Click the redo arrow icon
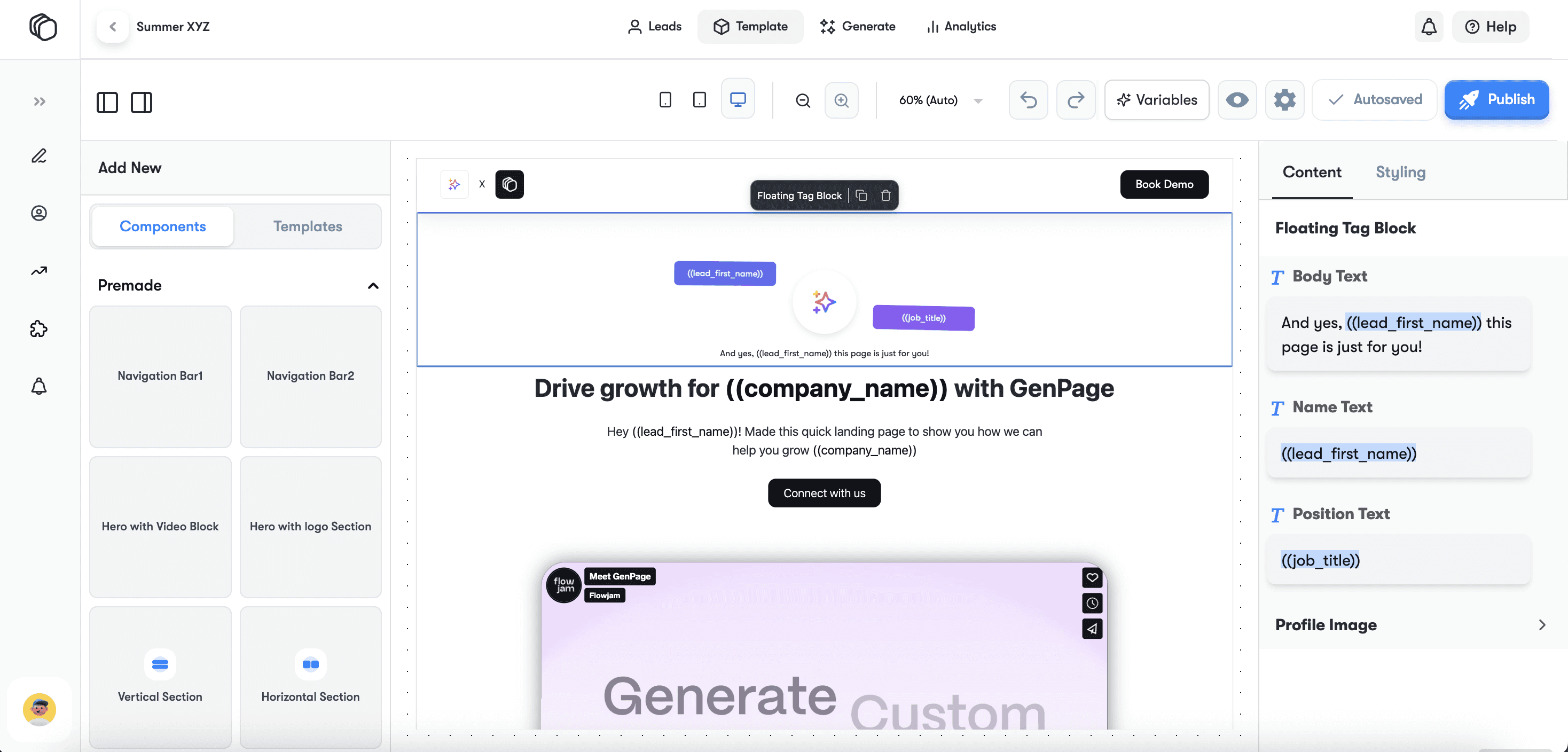Image resolution: width=1568 pixels, height=752 pixels. coord(1076,100)
